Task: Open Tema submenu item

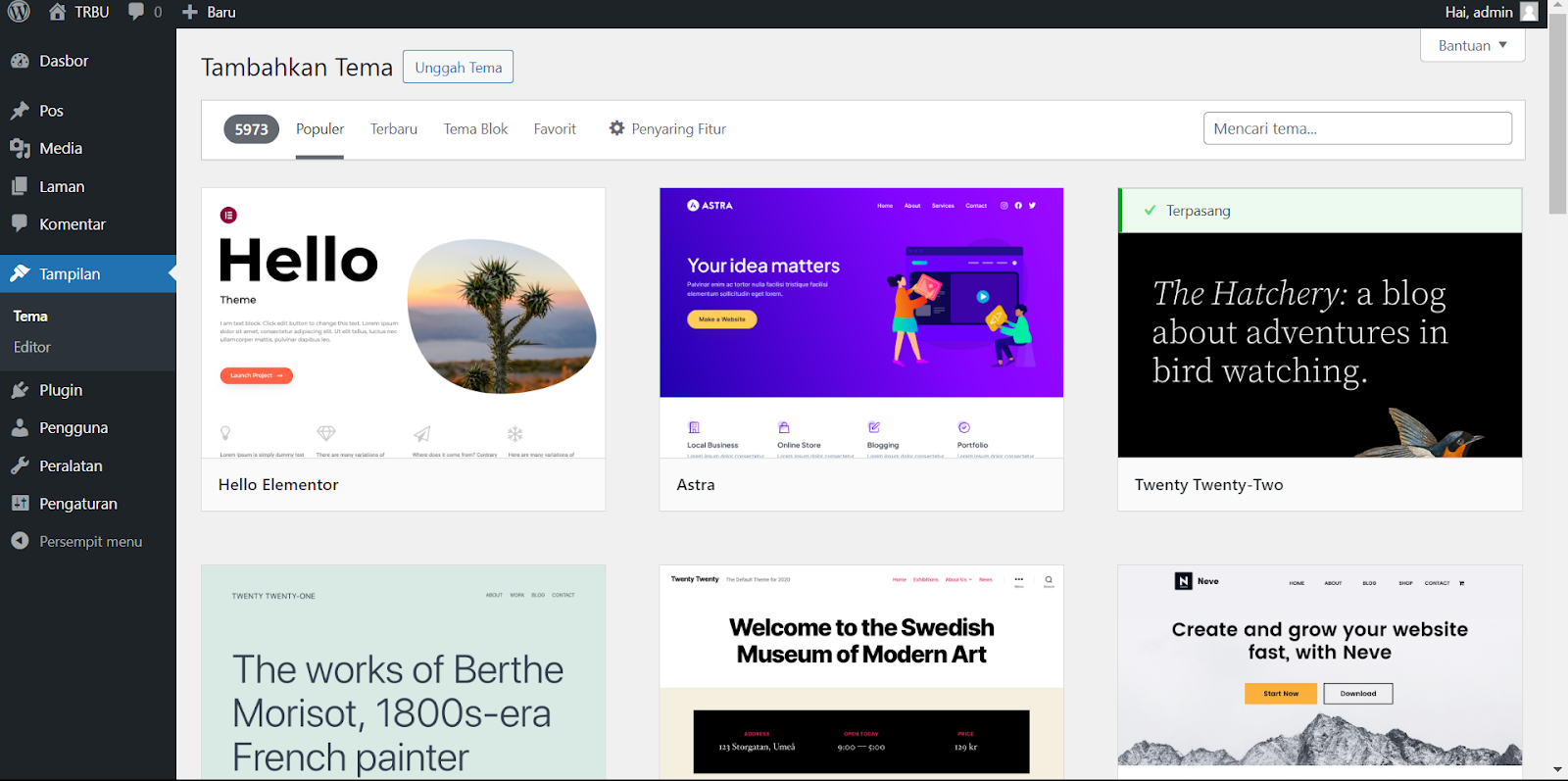Action: [x=30, y=317]
